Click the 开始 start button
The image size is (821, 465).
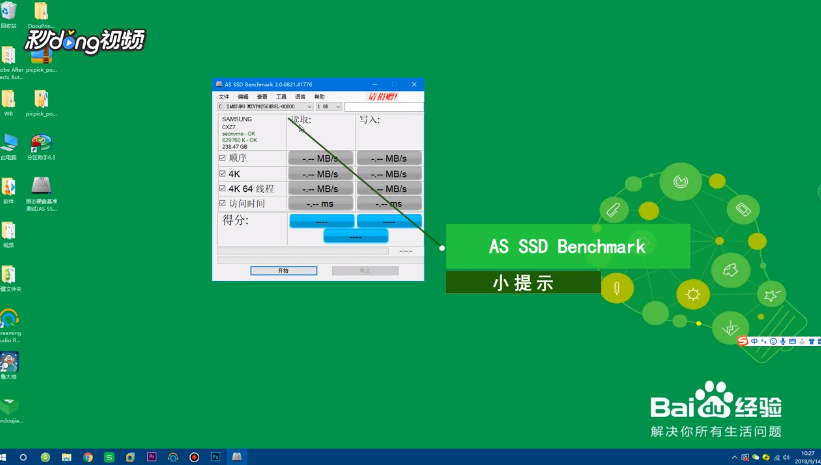tap(283, 271)
